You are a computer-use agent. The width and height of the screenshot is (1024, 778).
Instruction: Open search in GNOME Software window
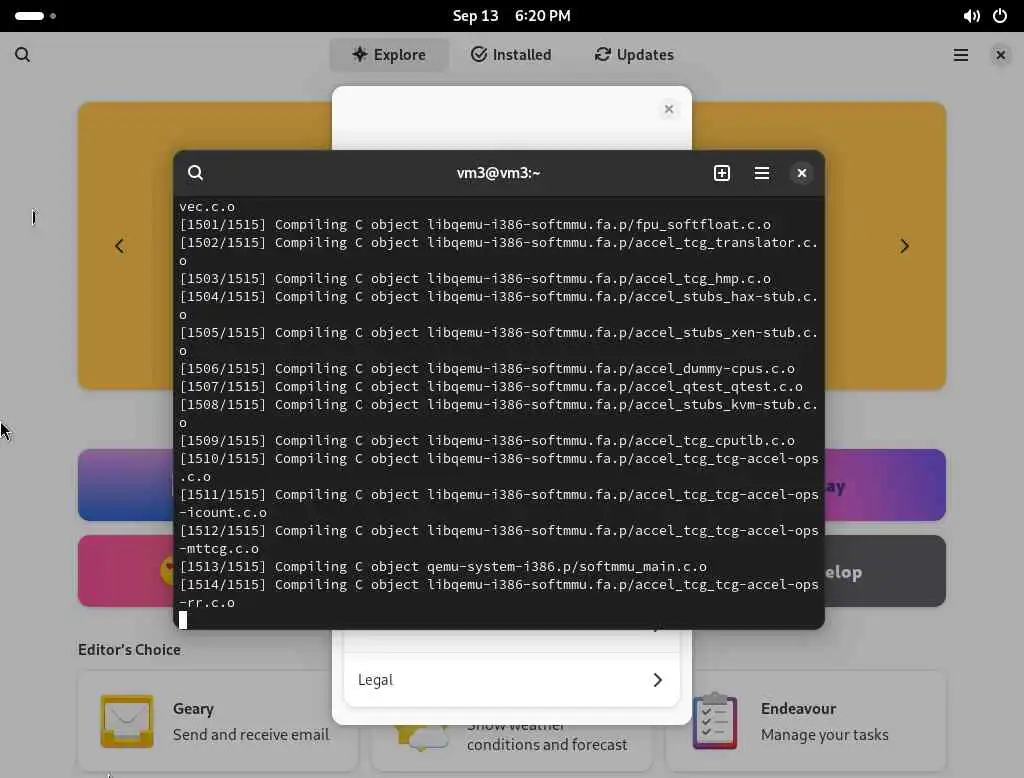22,55
